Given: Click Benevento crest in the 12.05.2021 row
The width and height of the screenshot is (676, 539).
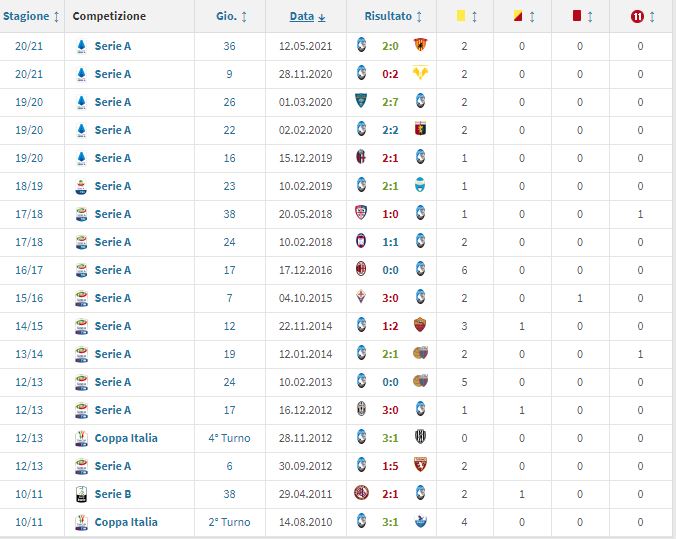Looking at the screenshot, I should pyautogui.click(x=420, y=46).
